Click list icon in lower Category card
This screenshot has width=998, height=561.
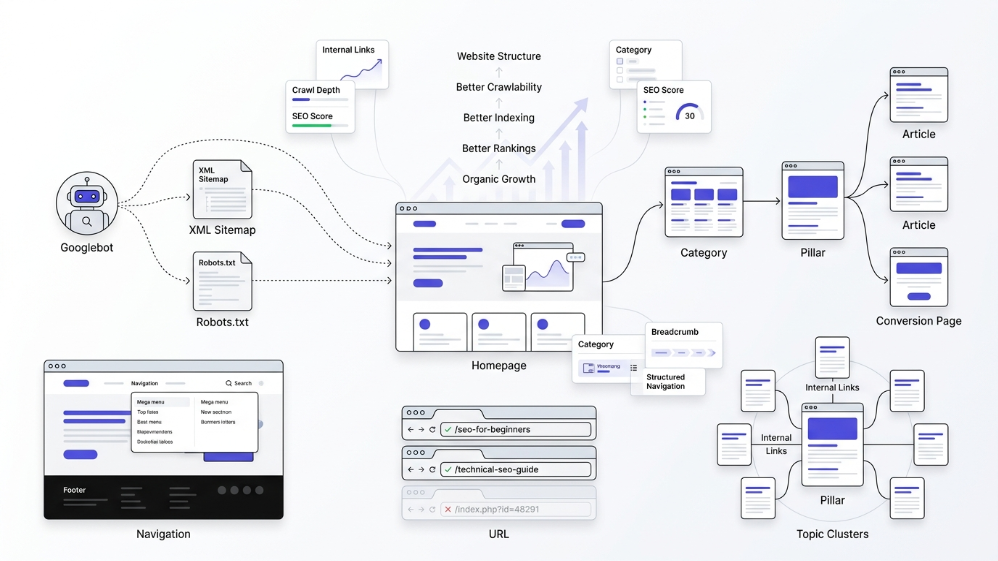coord(633,368)
